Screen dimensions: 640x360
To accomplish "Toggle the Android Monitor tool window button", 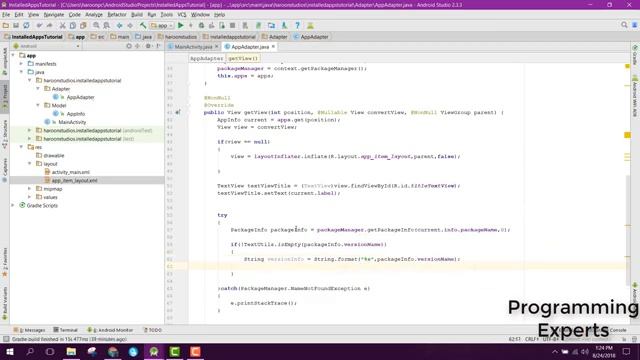I will pyautogui.click(x=110, y=330).
